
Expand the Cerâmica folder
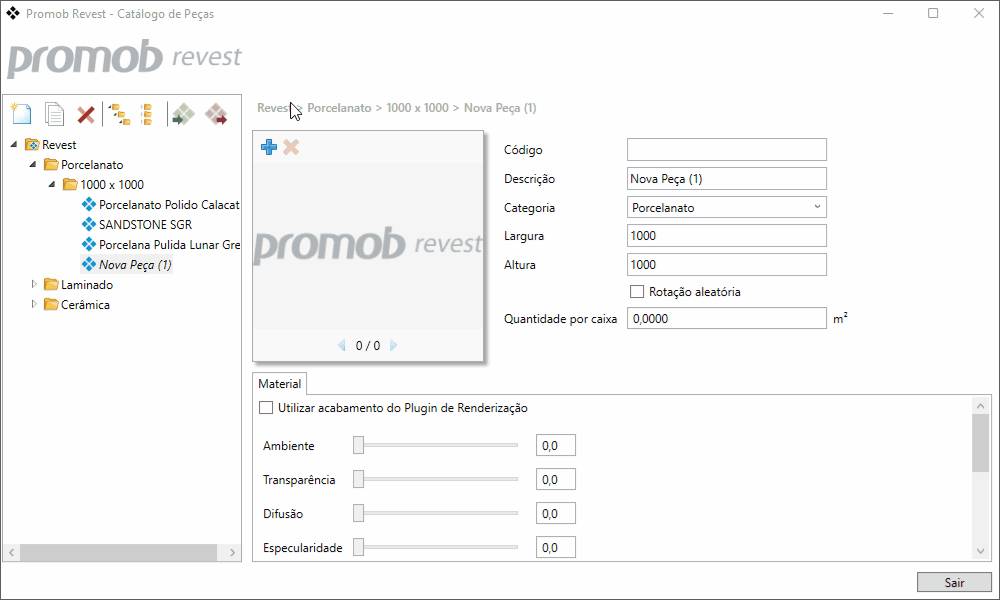click(34, 304)
